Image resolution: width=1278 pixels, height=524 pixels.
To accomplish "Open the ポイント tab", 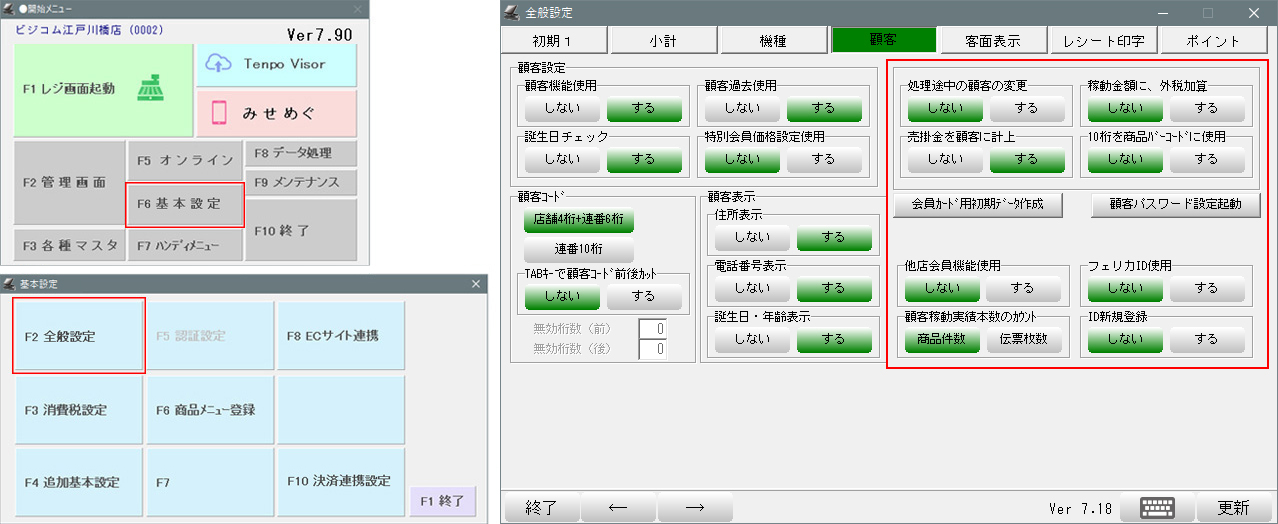I will 1214,40.
